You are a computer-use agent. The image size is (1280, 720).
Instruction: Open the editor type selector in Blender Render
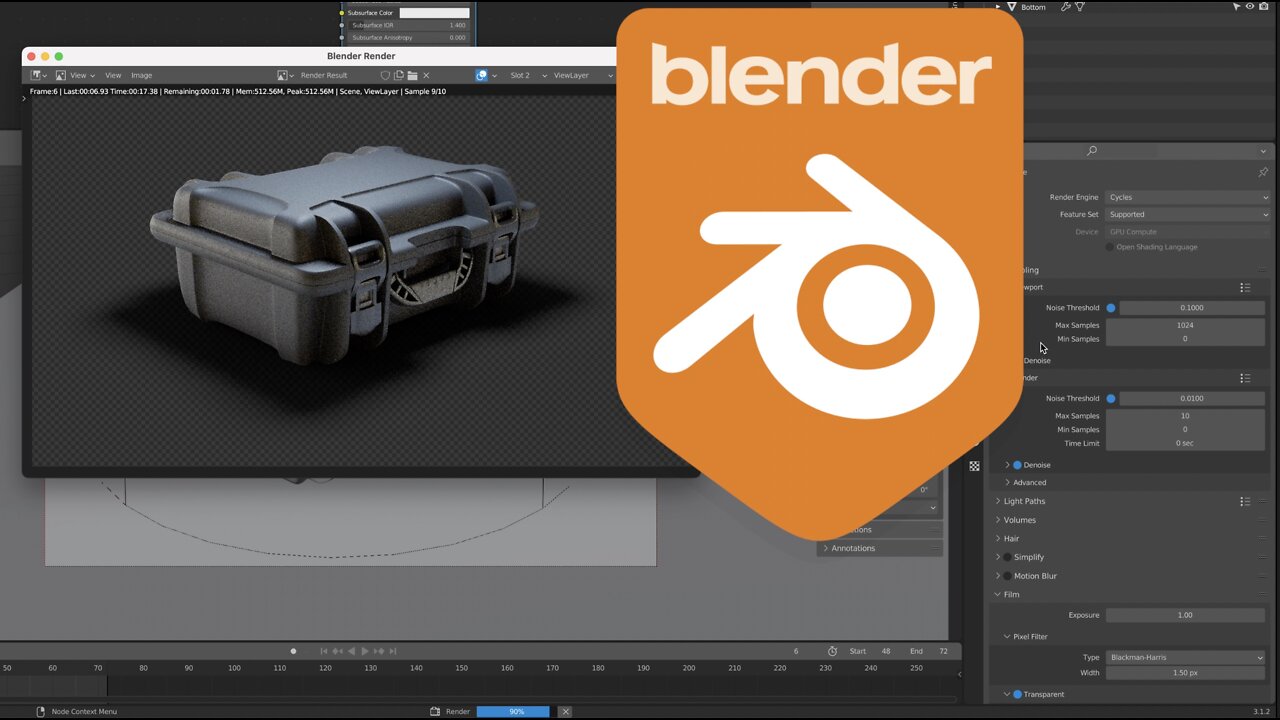pyautogui.click(x=39, y=75)
